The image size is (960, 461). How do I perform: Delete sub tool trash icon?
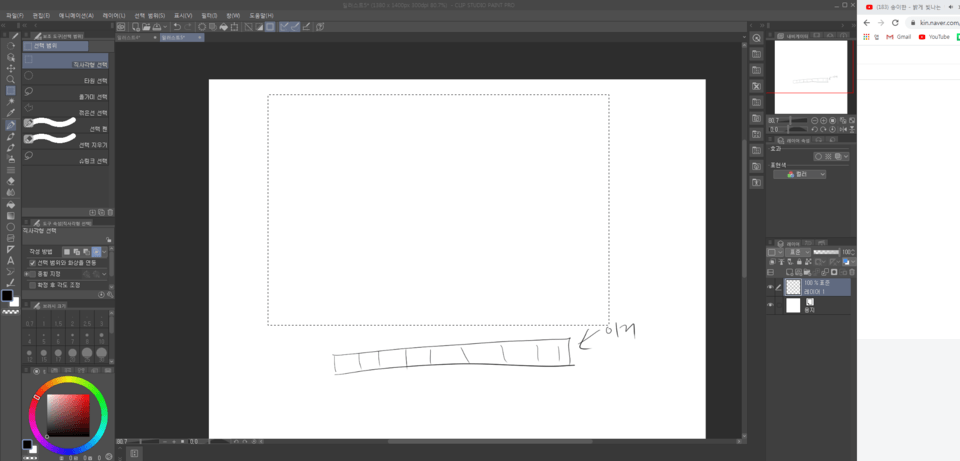click(x=110, y=212)
